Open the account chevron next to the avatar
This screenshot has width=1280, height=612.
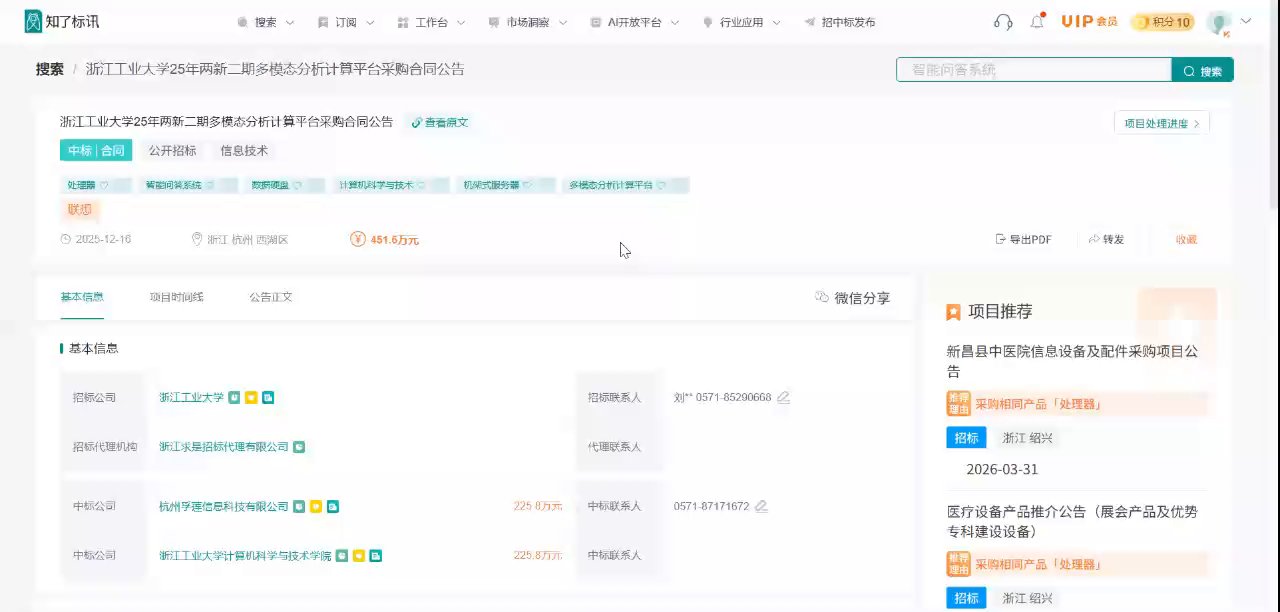(x=1245, y=21)
